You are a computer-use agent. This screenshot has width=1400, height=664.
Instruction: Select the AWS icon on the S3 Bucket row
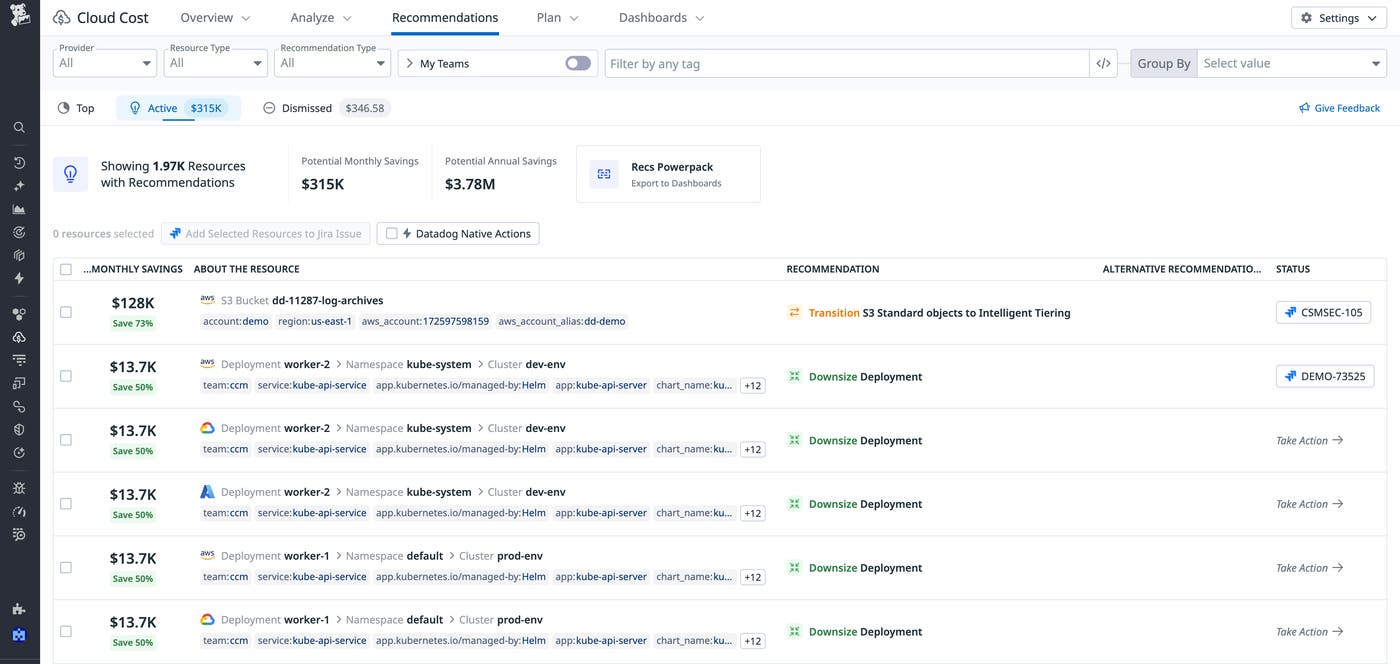pos(203,297)
